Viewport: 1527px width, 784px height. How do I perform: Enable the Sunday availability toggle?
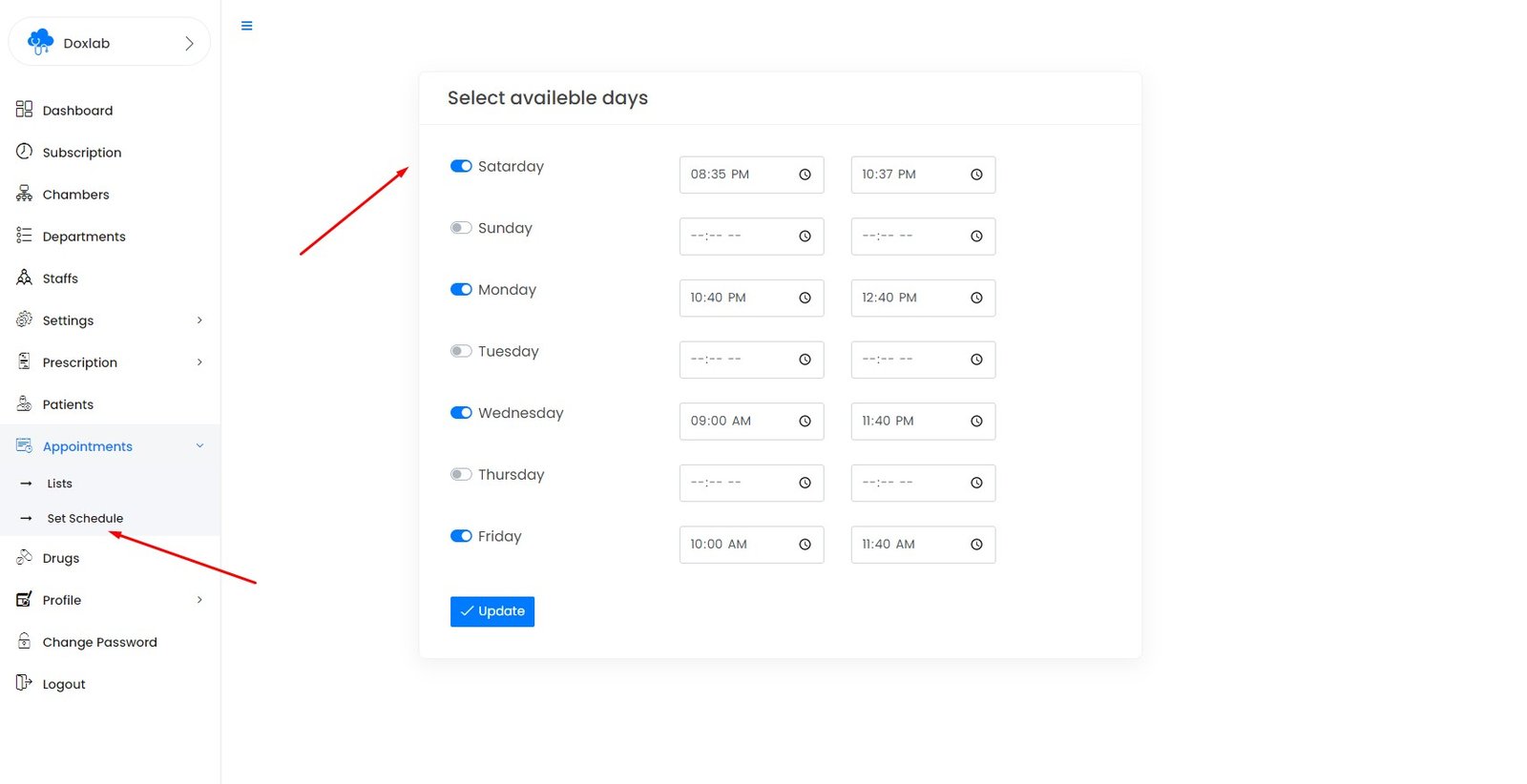(461, 228)
